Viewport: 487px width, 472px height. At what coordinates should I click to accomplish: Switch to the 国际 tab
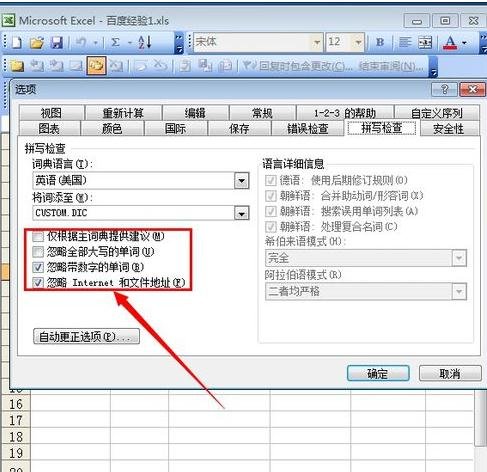tap(175, 128)
